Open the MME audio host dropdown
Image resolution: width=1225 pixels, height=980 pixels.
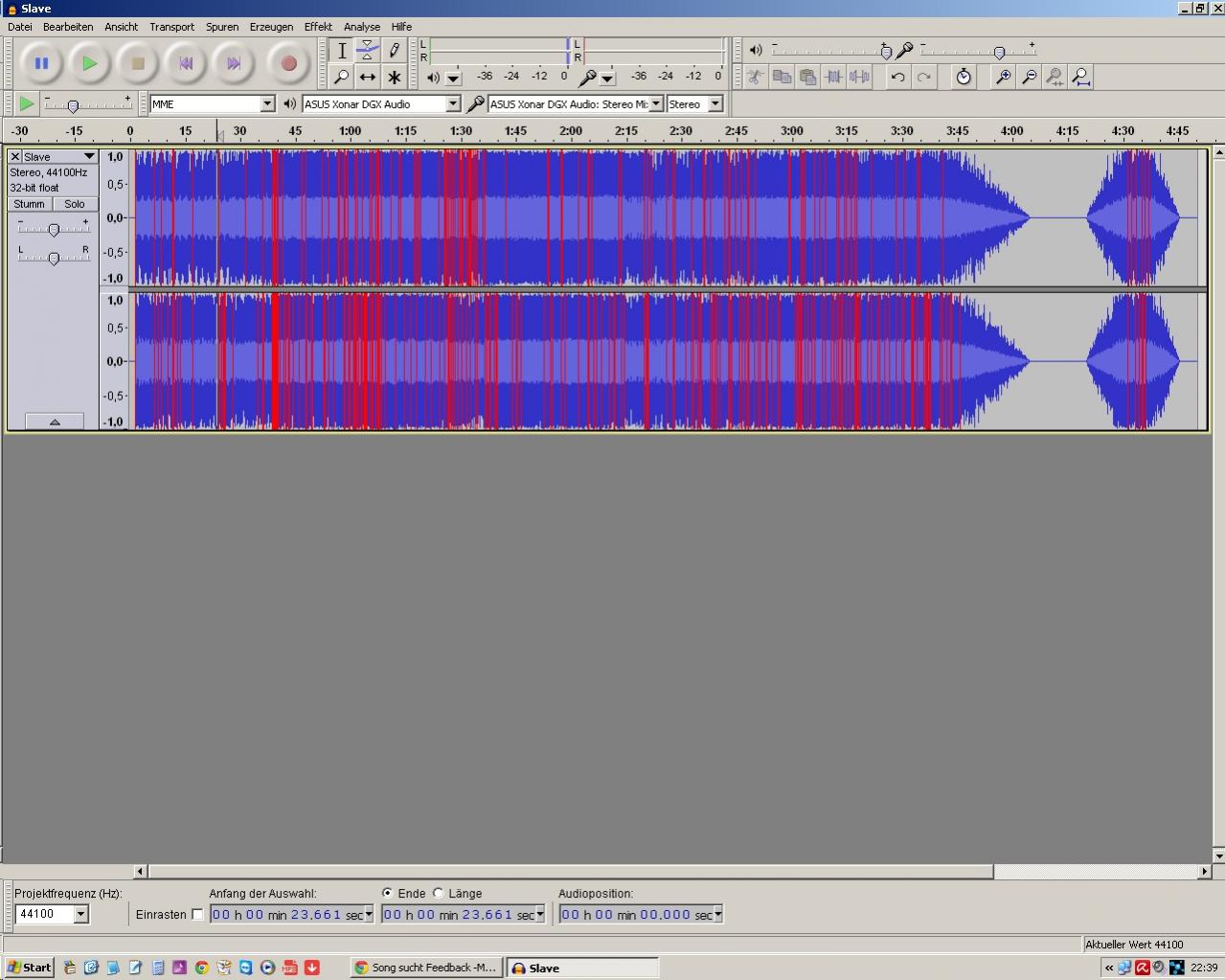tap(267, 103)
